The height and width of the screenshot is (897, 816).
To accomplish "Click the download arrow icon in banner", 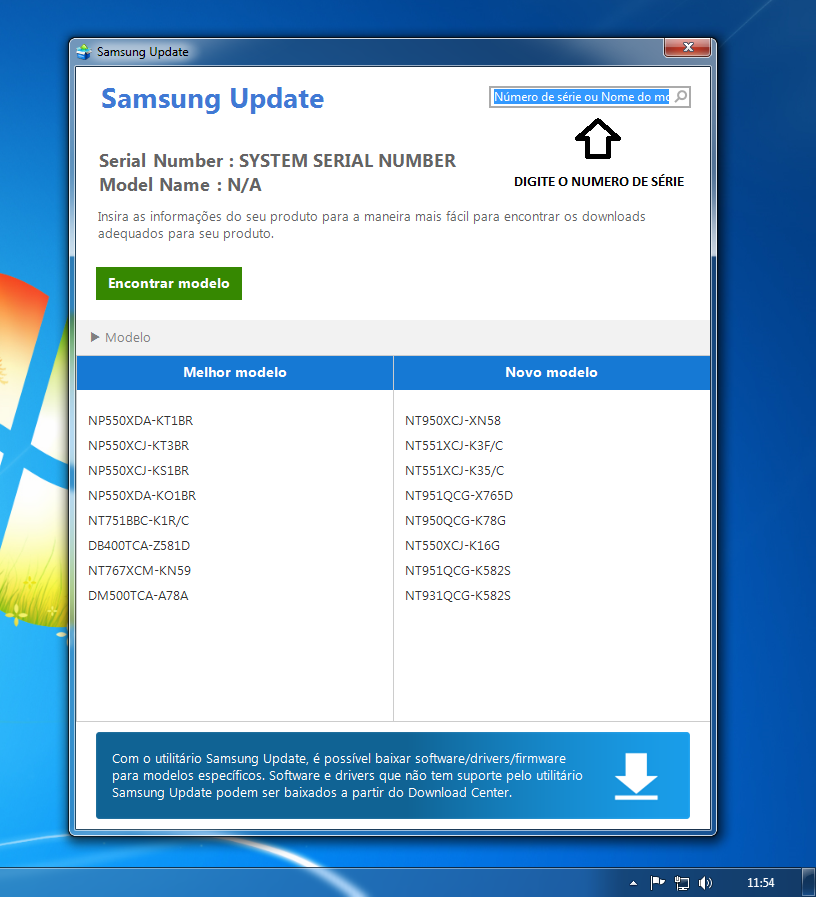I will 636,776.
